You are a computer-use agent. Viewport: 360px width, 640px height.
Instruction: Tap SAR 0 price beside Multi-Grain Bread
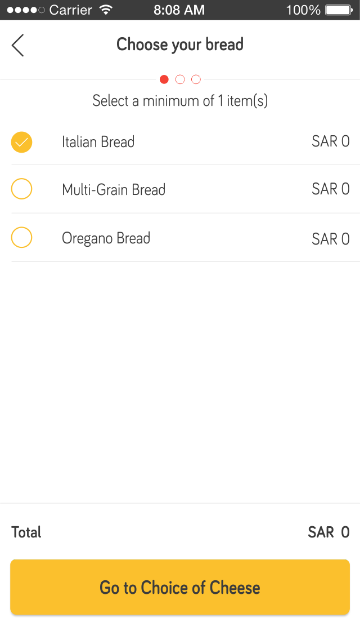(x=331, y=189)
